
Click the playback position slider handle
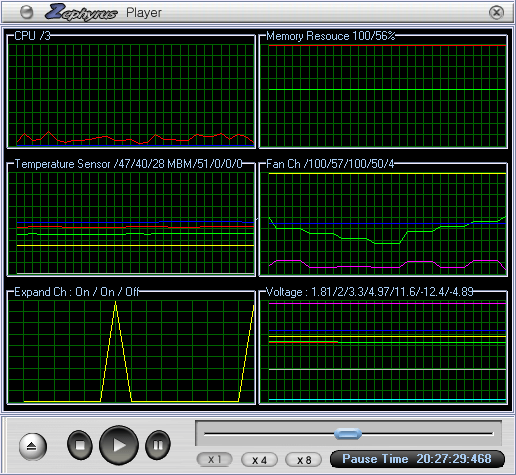click(348, 434)
